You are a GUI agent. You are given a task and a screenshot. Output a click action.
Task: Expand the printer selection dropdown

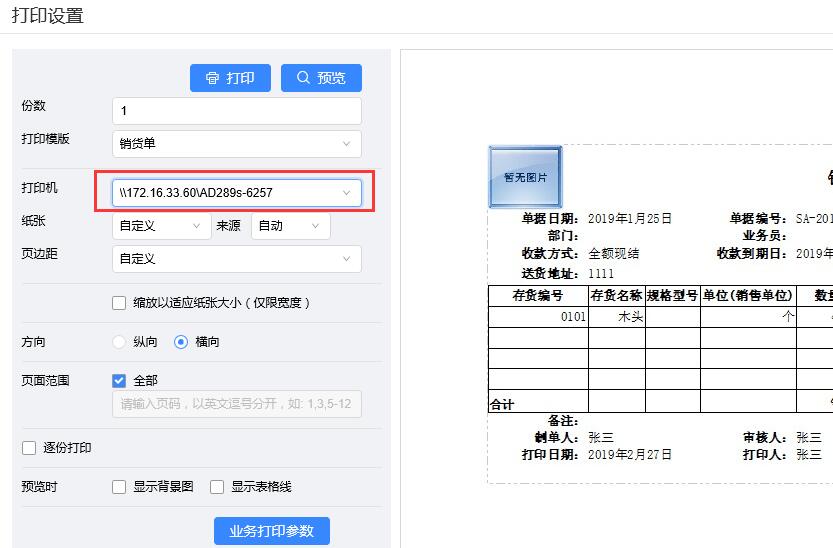coord(236,192)
